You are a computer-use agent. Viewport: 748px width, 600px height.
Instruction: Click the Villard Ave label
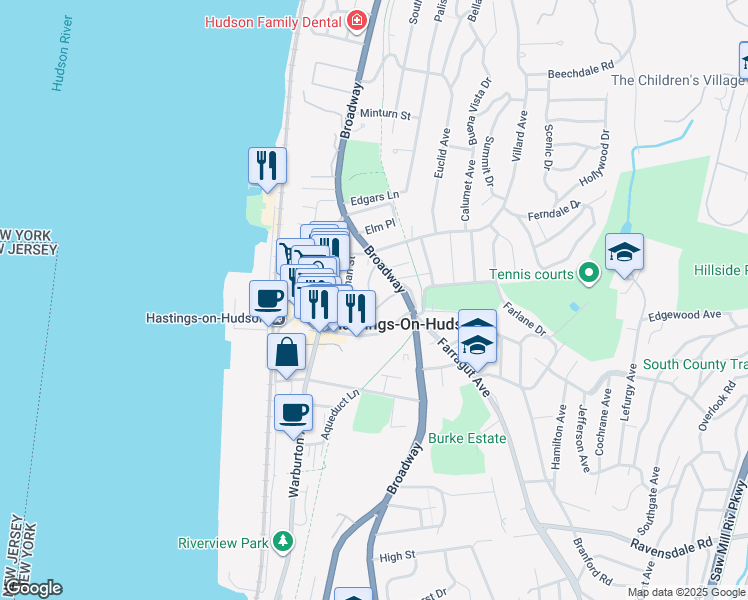520,136
